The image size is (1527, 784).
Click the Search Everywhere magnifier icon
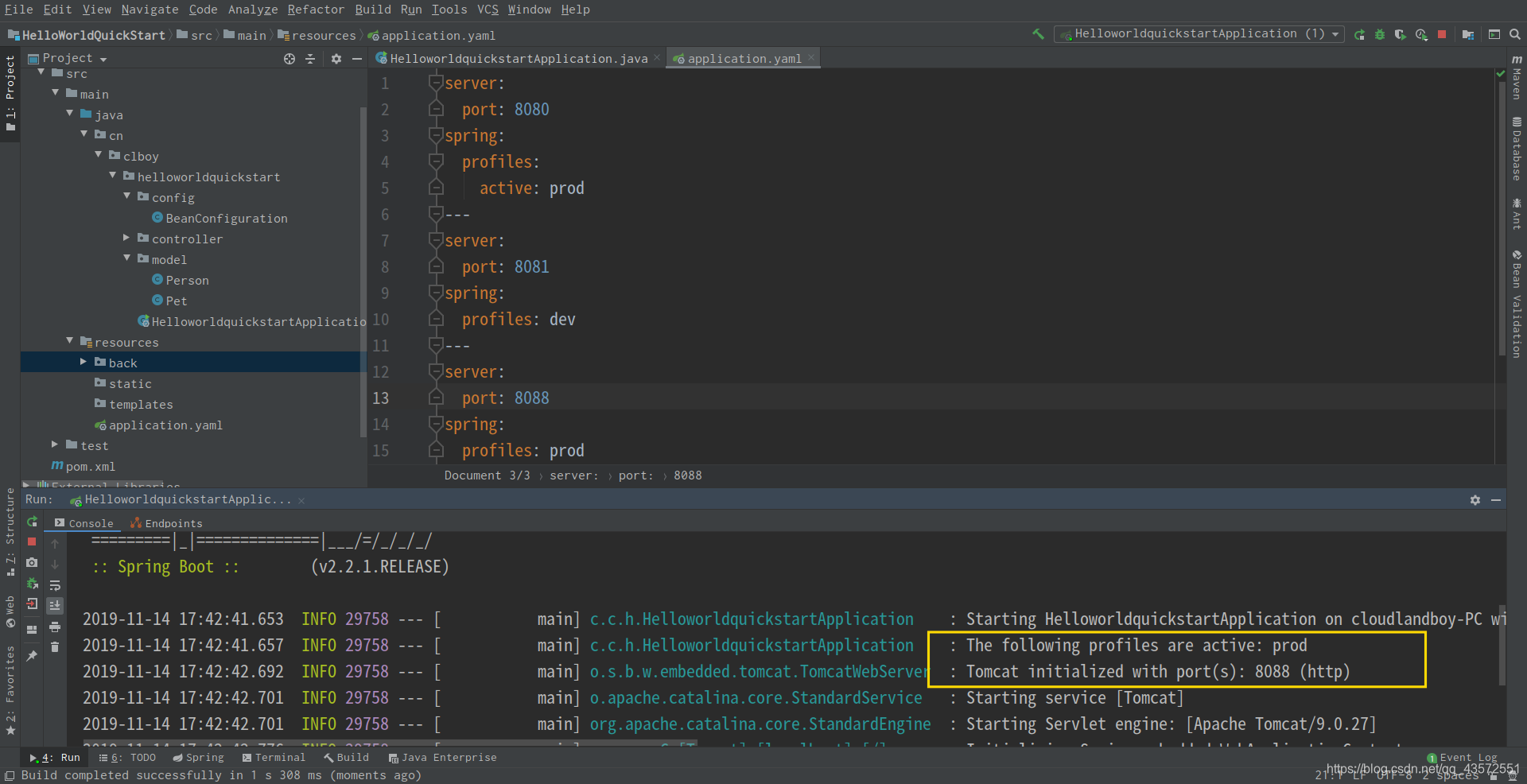coord(1515,34)
